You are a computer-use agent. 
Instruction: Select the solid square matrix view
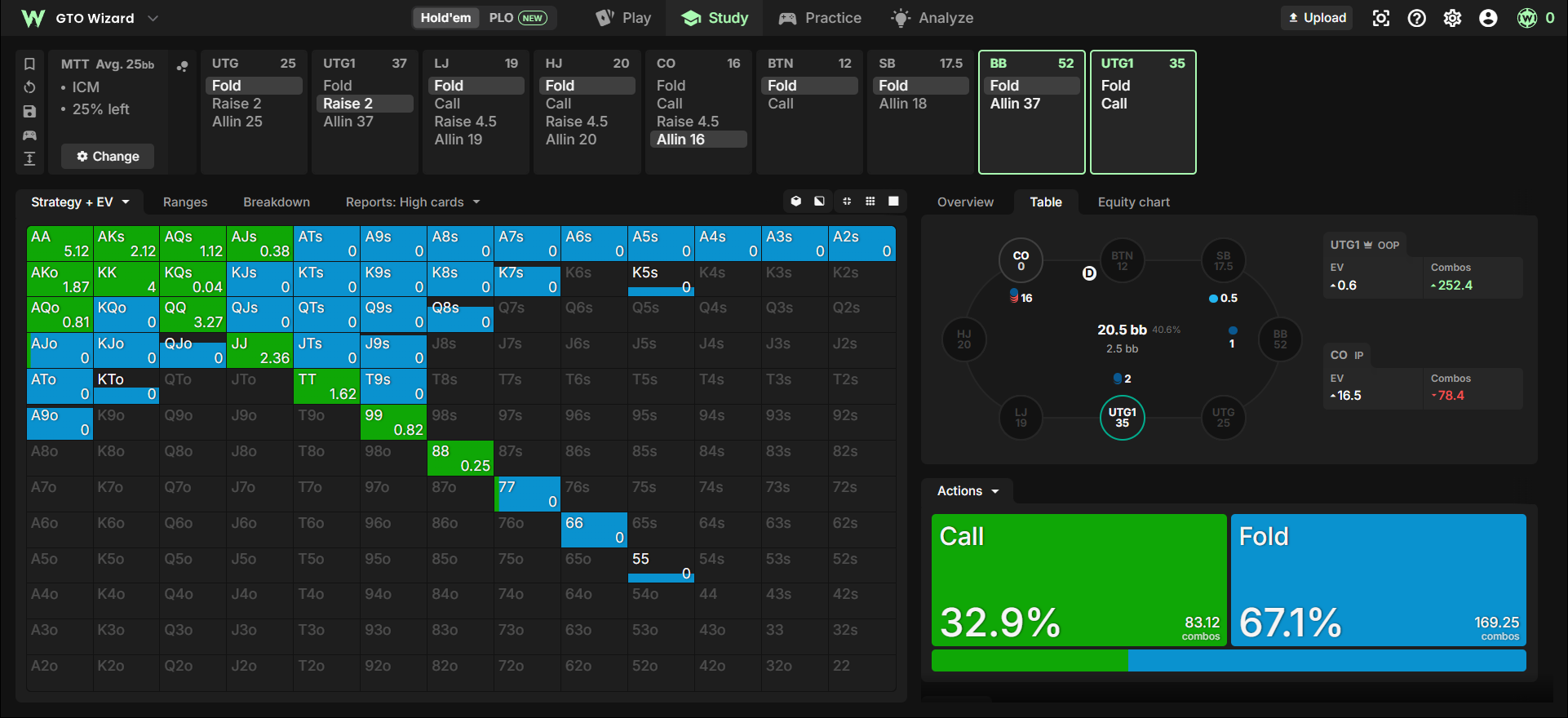(x=894, y=201)
